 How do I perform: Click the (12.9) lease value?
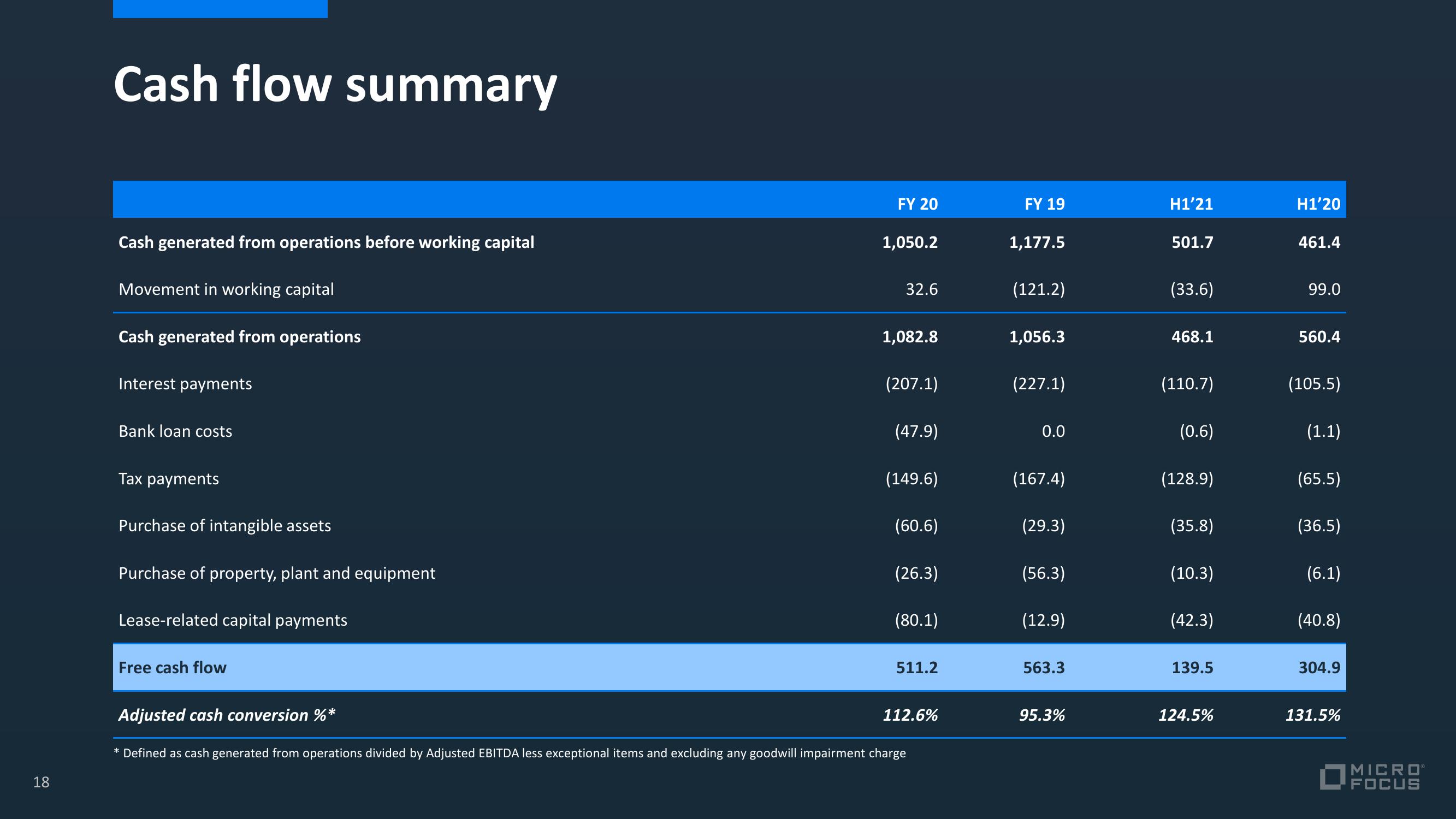pos(1043,620)
